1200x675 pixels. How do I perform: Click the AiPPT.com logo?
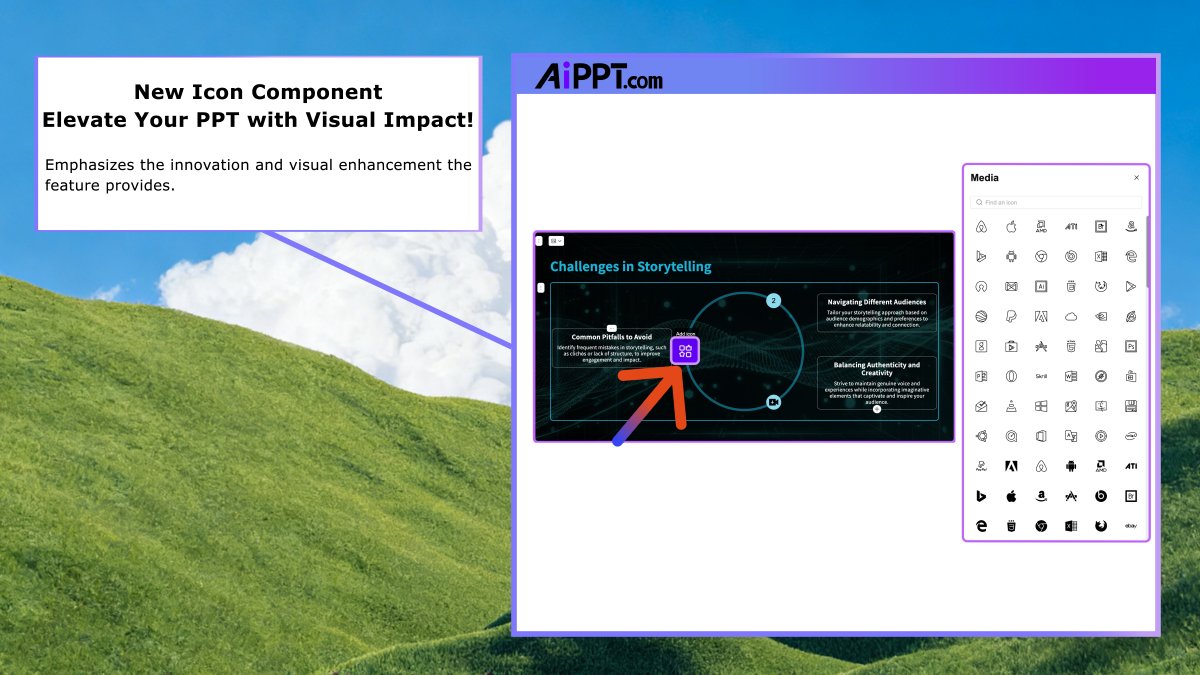tap(598, 77)
